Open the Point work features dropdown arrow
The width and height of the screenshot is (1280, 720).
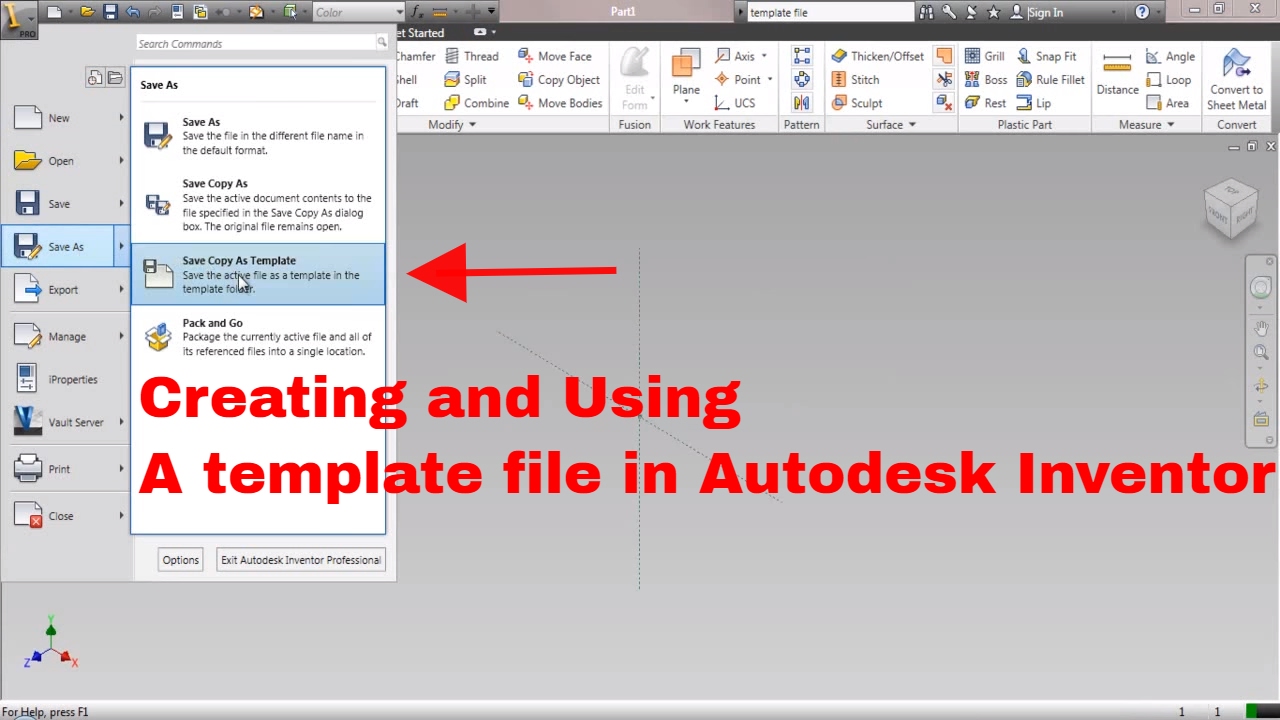[770, 79]
